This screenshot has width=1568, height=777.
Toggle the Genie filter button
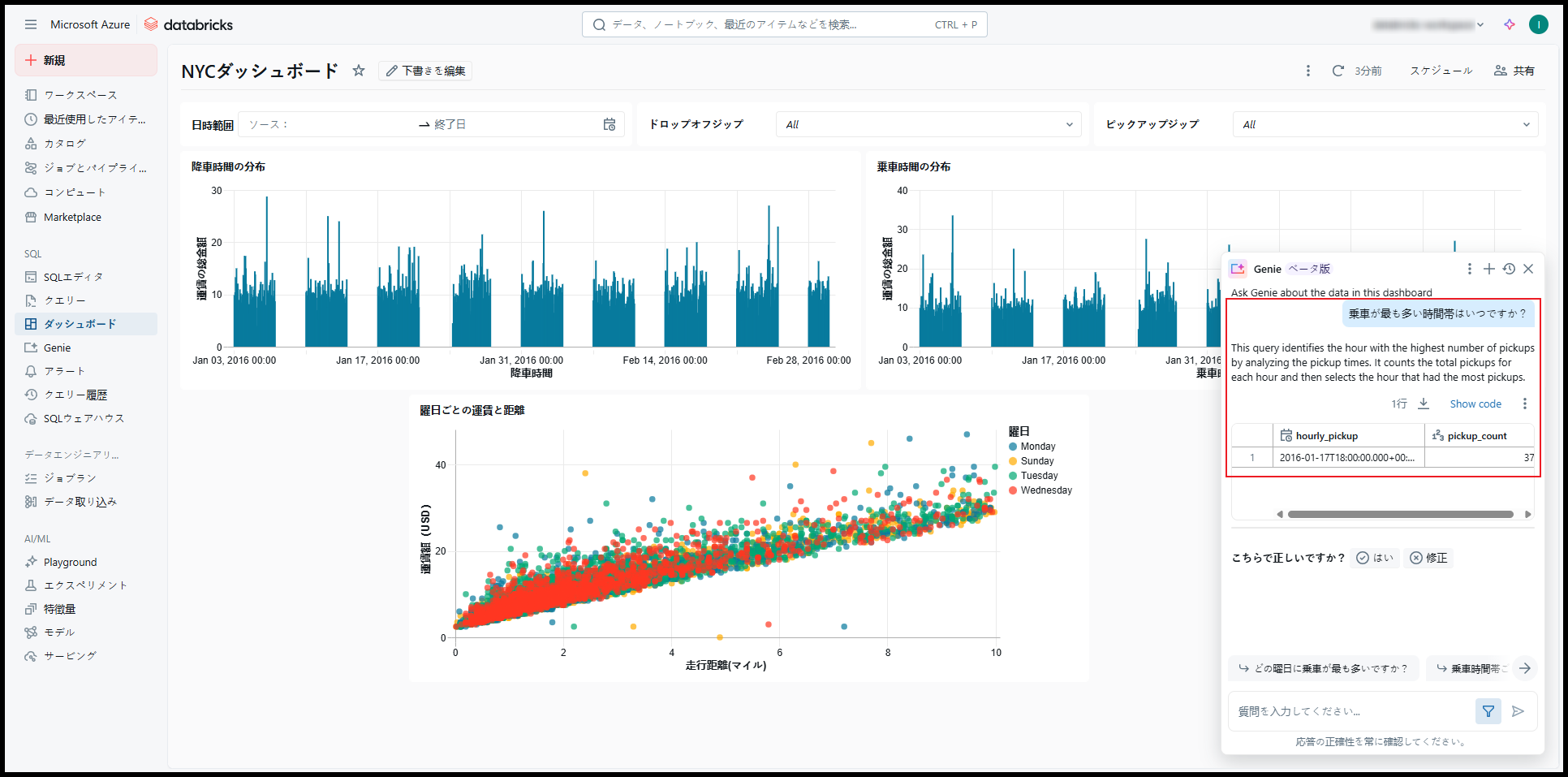click(x=1488, y=711)
